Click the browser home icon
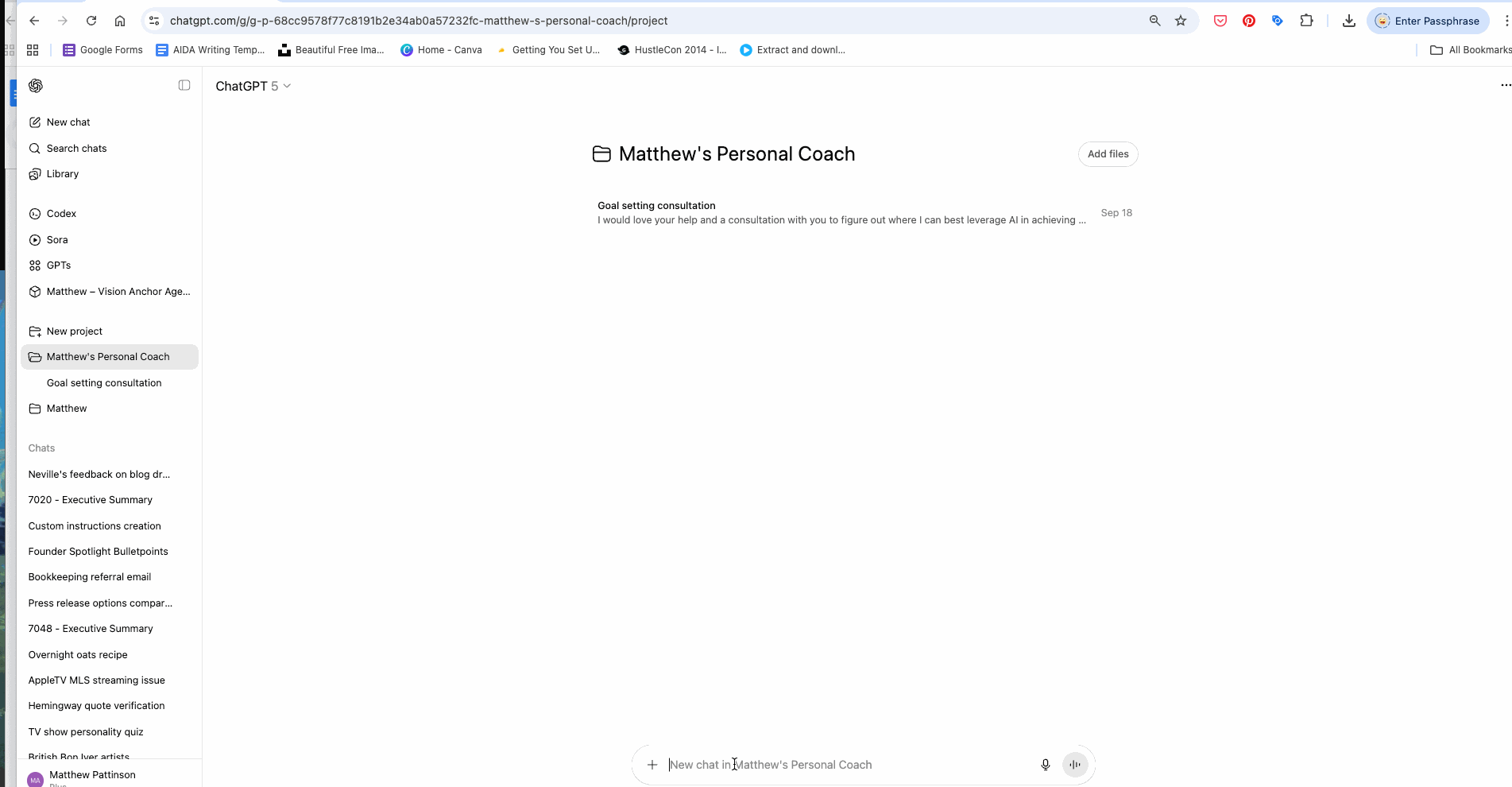Image resolution: width=1512 pixels, height=787 pixels. 120,21
